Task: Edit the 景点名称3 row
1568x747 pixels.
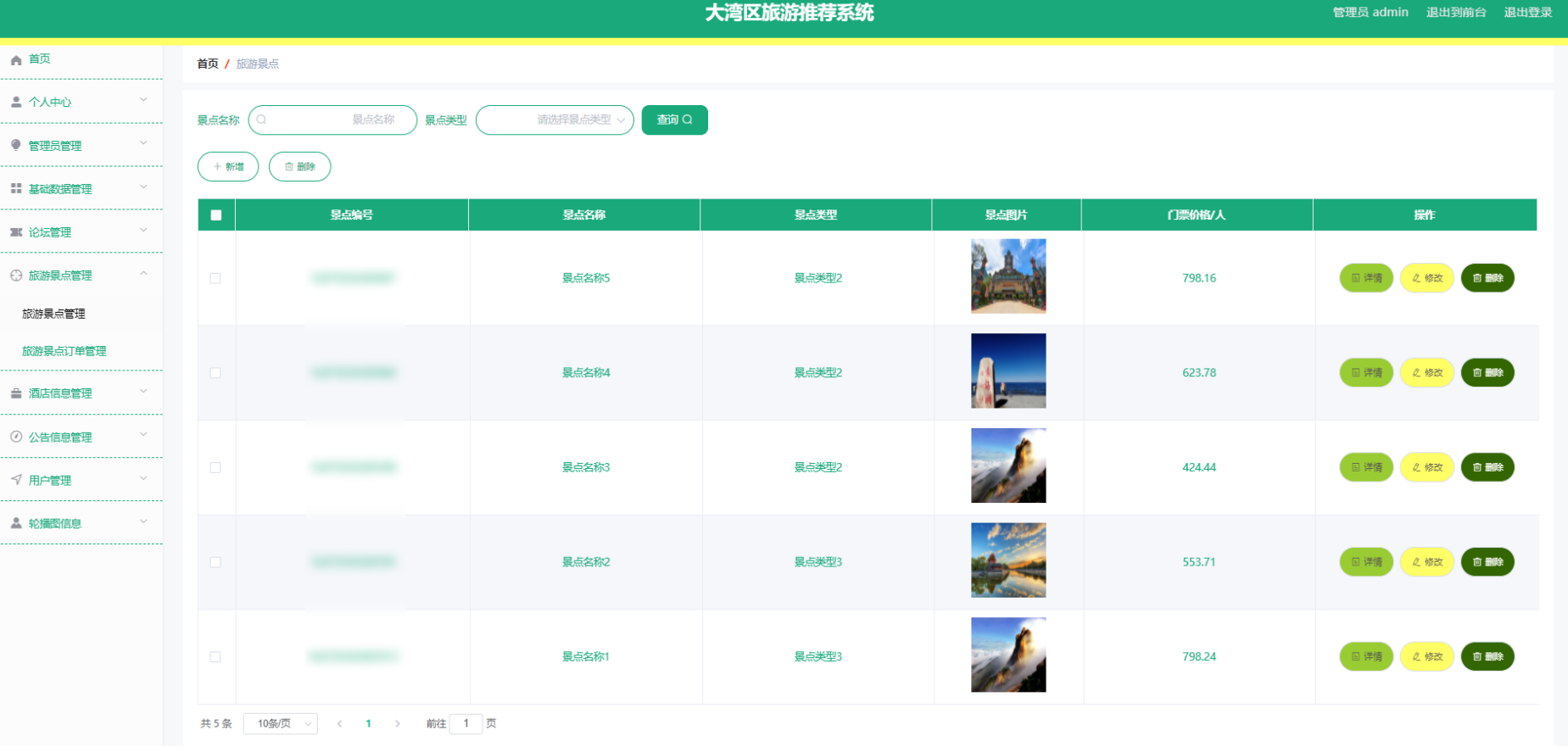Action: pos(1427,467)
